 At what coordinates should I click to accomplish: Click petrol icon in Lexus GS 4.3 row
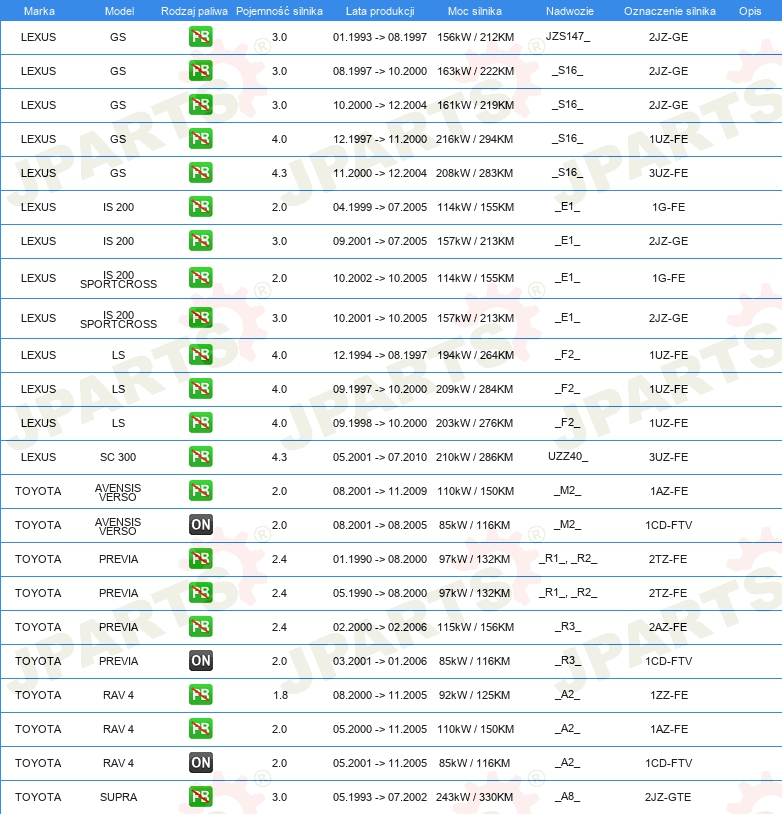click(x=200, y=173)
